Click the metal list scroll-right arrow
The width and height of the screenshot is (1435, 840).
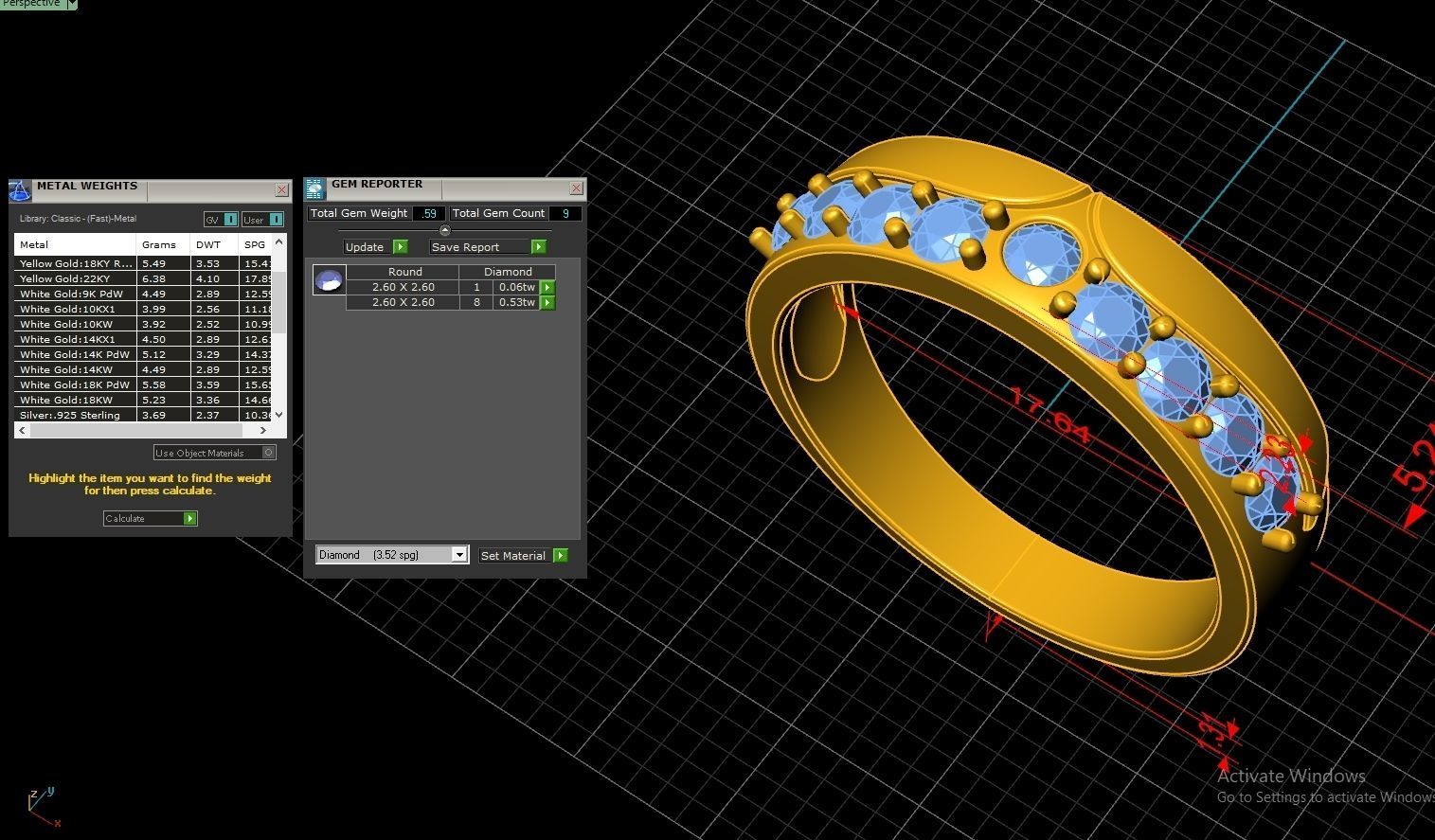tap(263, 430)
